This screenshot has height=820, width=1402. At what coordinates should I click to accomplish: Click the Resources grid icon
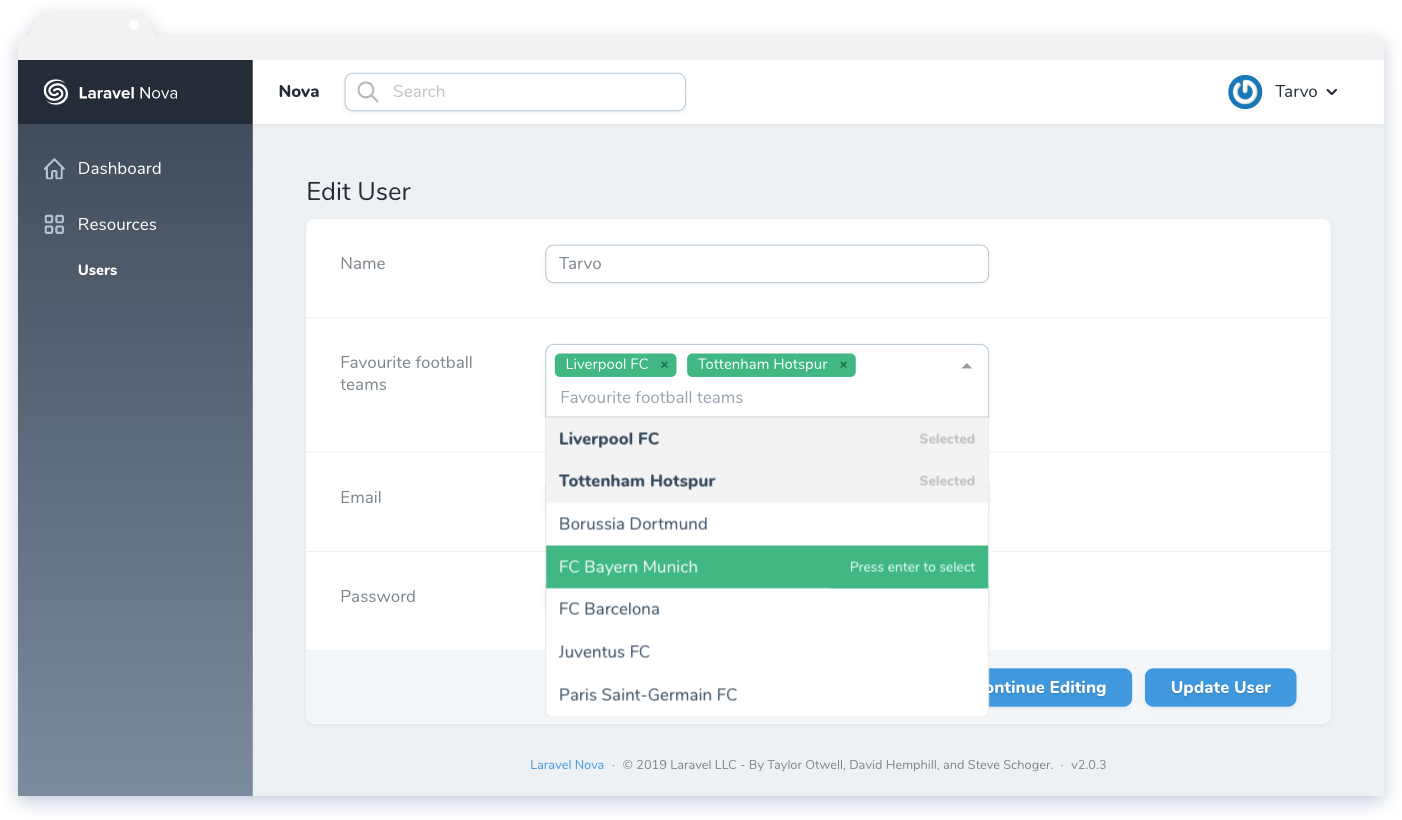[54, 224]
